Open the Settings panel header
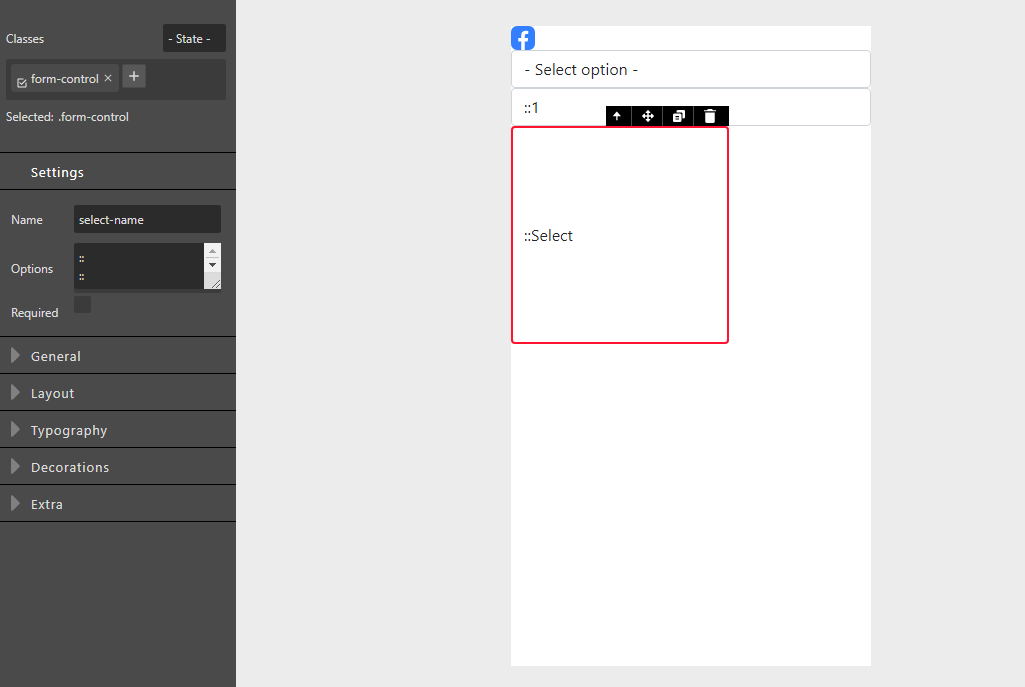 (118, 171)
